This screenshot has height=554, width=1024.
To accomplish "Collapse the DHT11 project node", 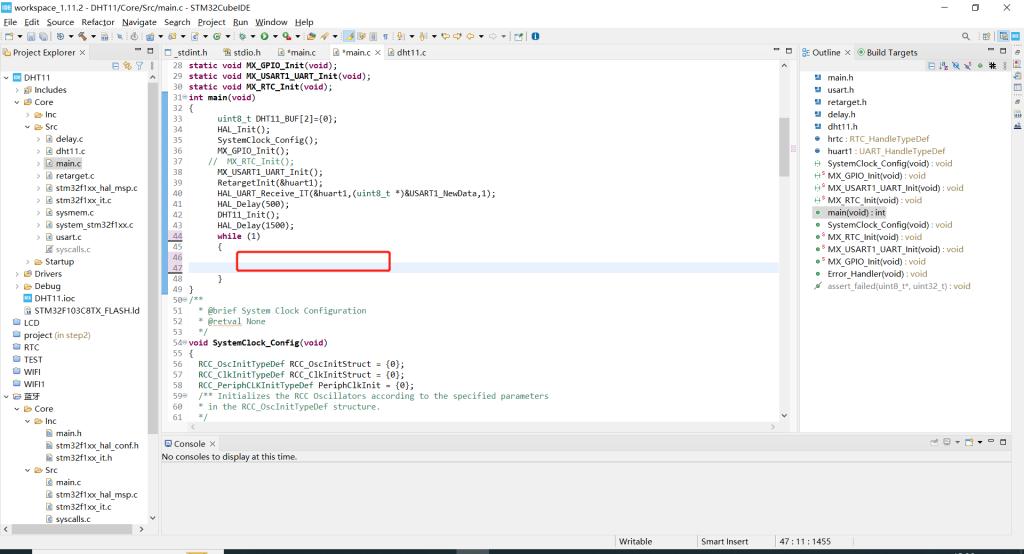I will click(7, 77).
